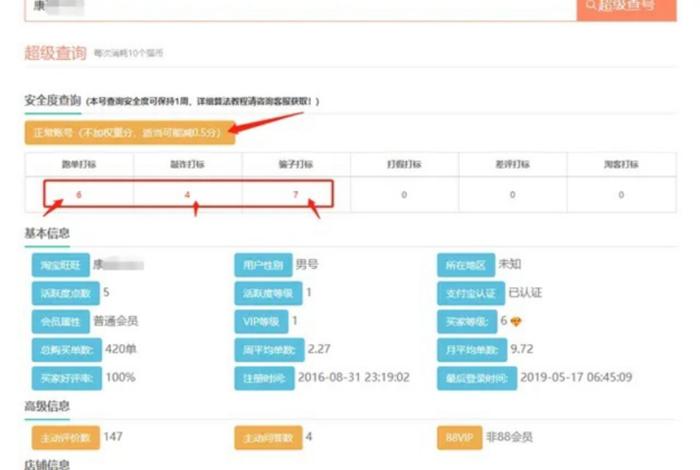Click value 0 under 差评打标
The image size is (700, 470).
[x=512, y=195]
